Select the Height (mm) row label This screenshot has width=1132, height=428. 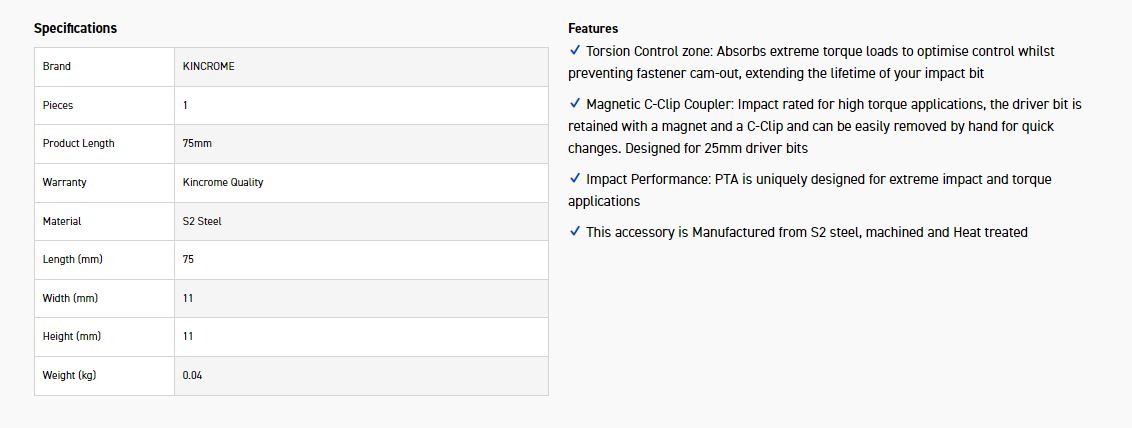72,336
